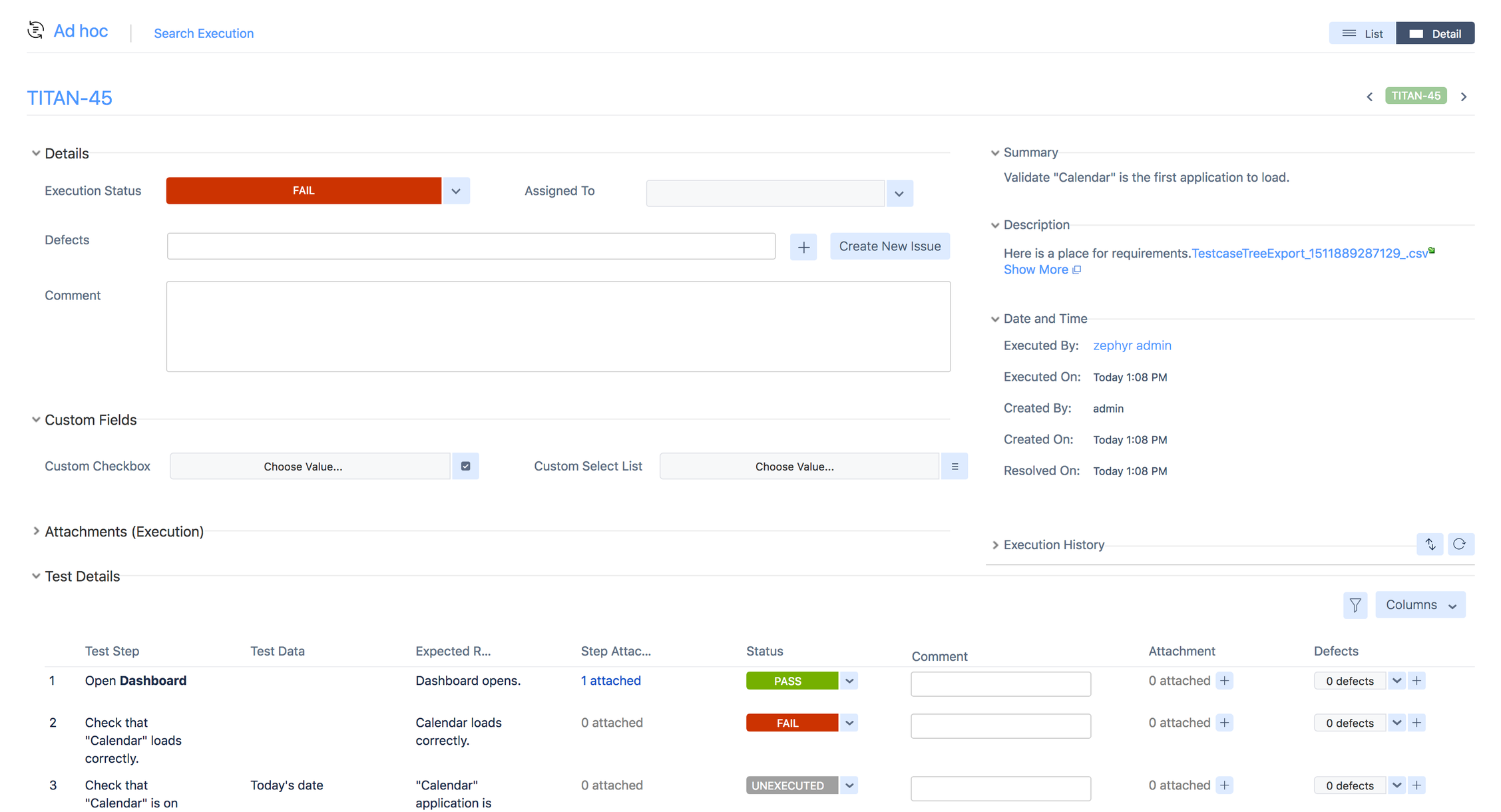Click the Ad hoc cycle icon

pos(36,31)
